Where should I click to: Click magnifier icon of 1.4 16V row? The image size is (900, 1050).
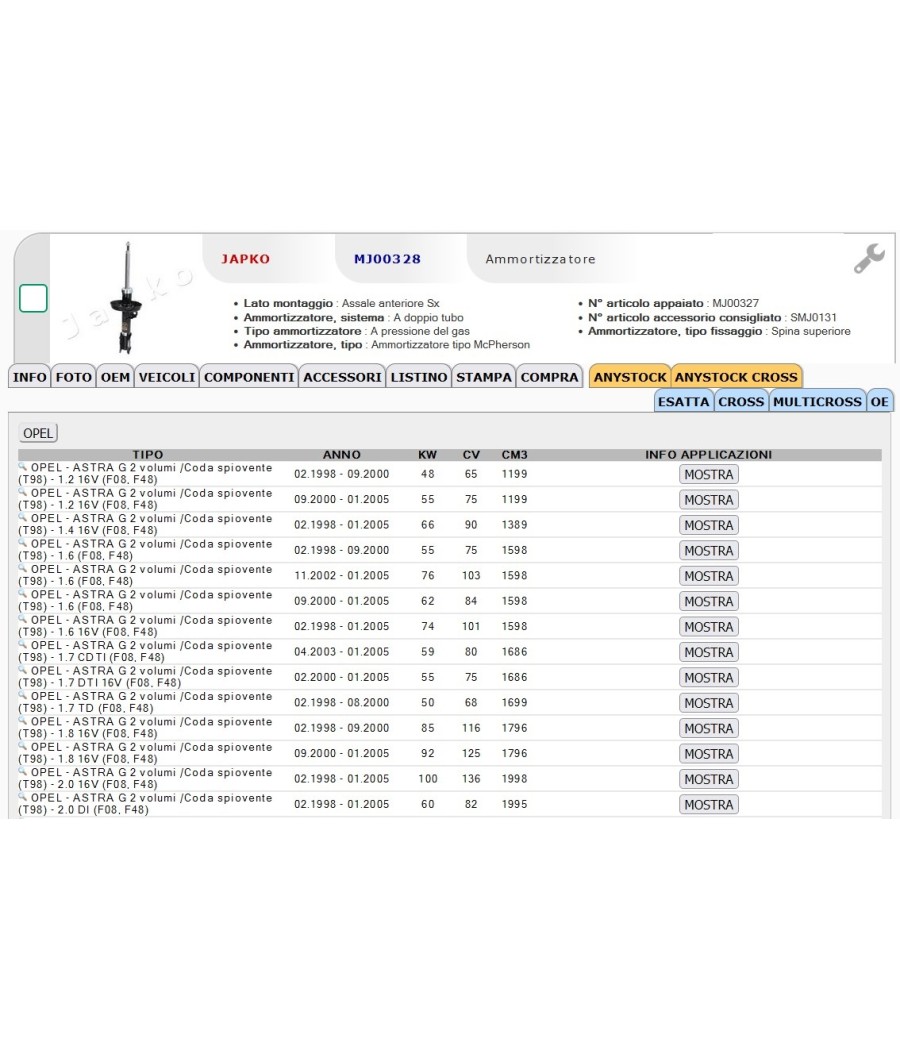[22, 517]
